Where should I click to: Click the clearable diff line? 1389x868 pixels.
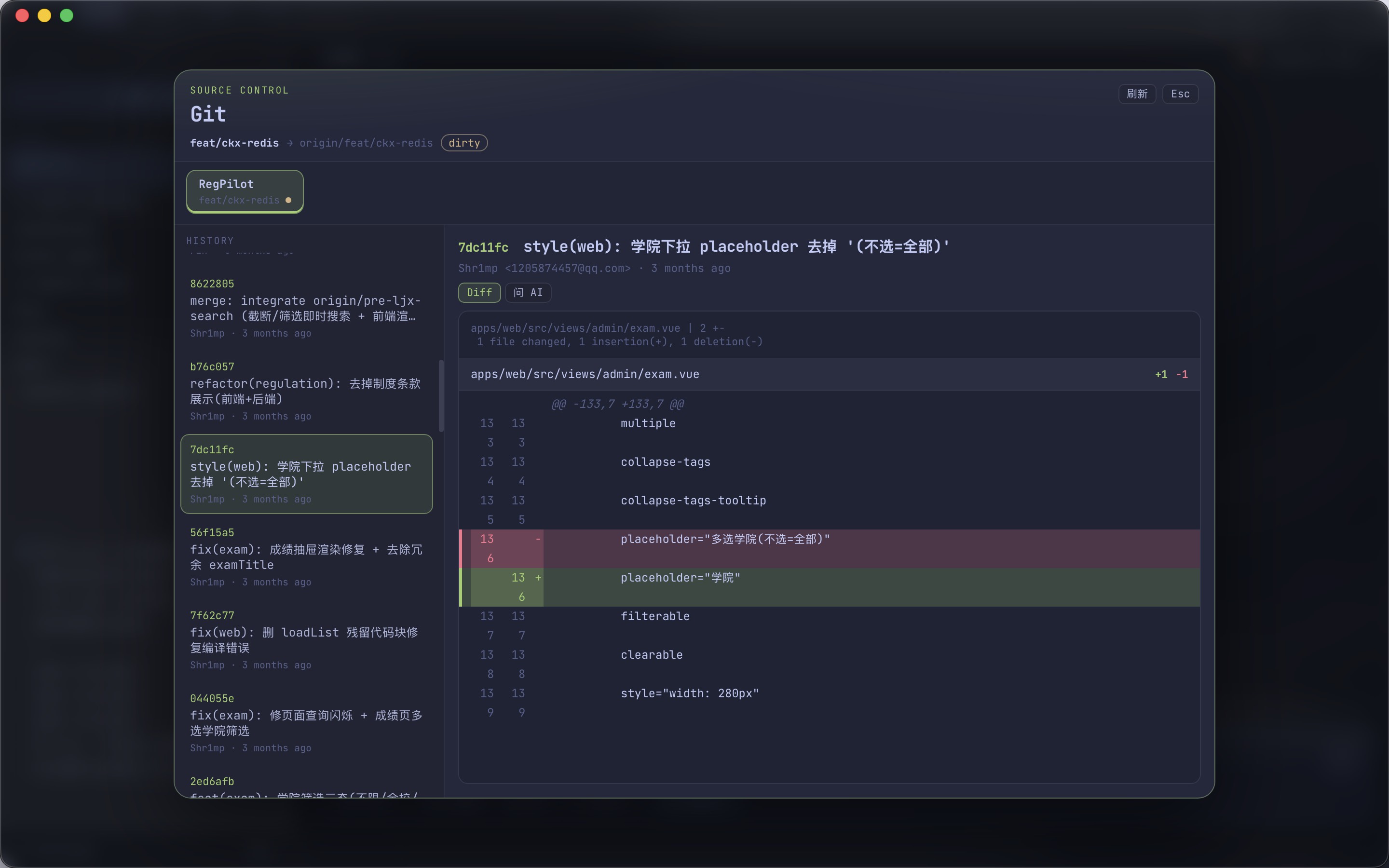click(x=829, y=664)
